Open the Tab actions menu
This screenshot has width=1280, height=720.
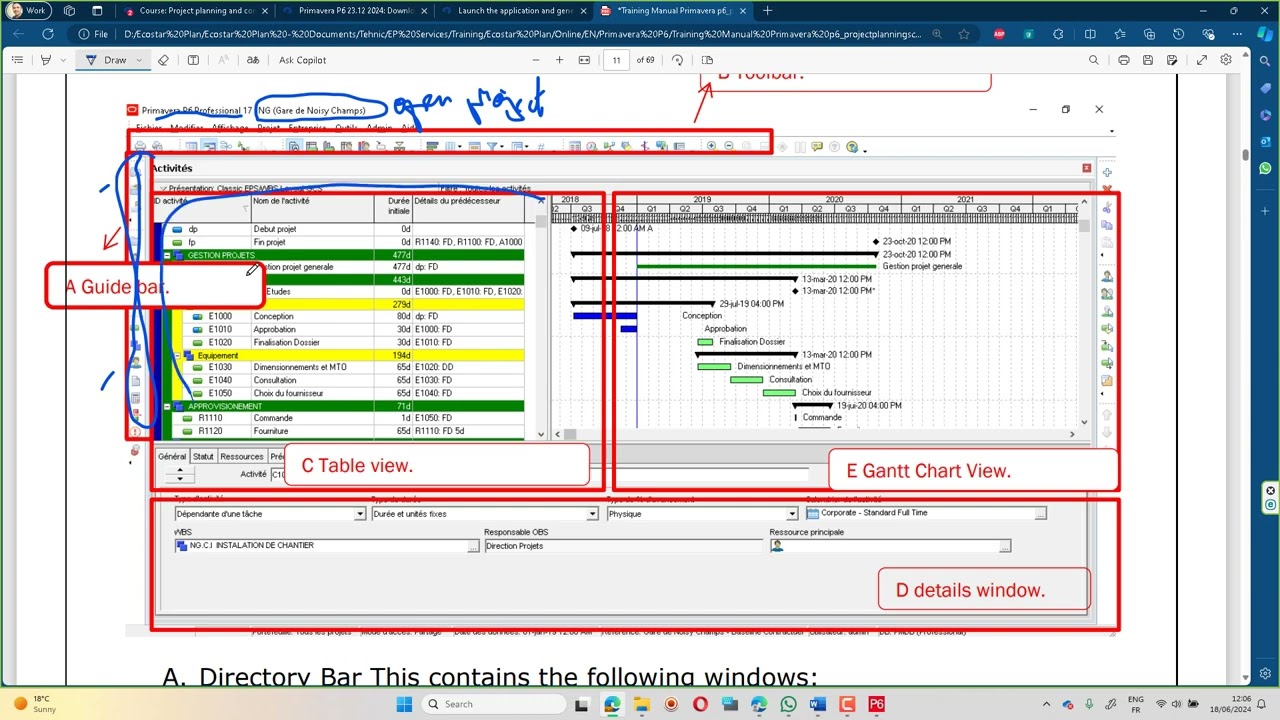(x=97, y=11)
